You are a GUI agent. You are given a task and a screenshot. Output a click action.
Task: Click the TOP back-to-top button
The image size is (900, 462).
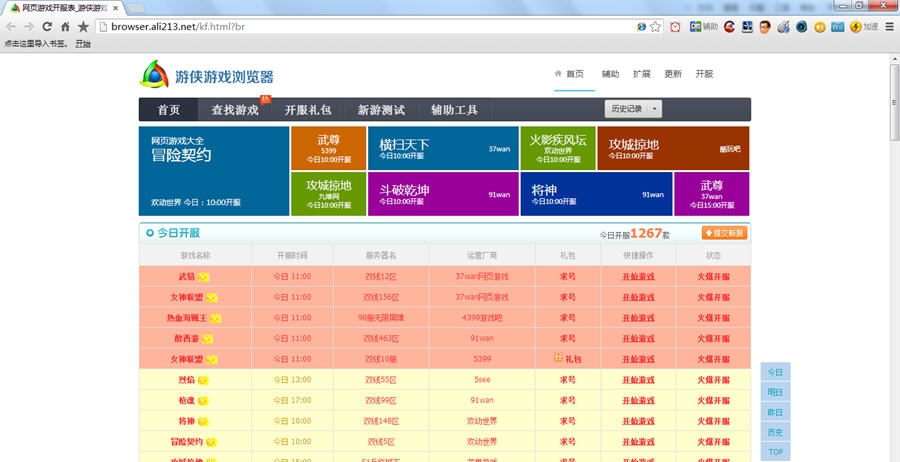point(775,452)
